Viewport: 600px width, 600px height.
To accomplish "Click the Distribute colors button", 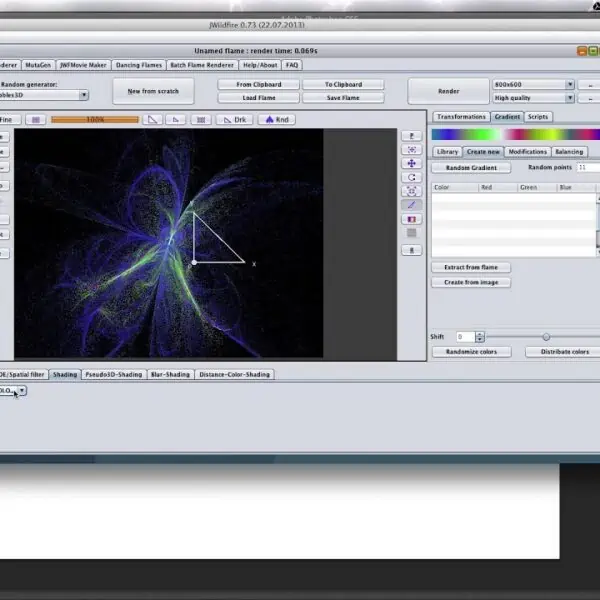I will 564,352.
